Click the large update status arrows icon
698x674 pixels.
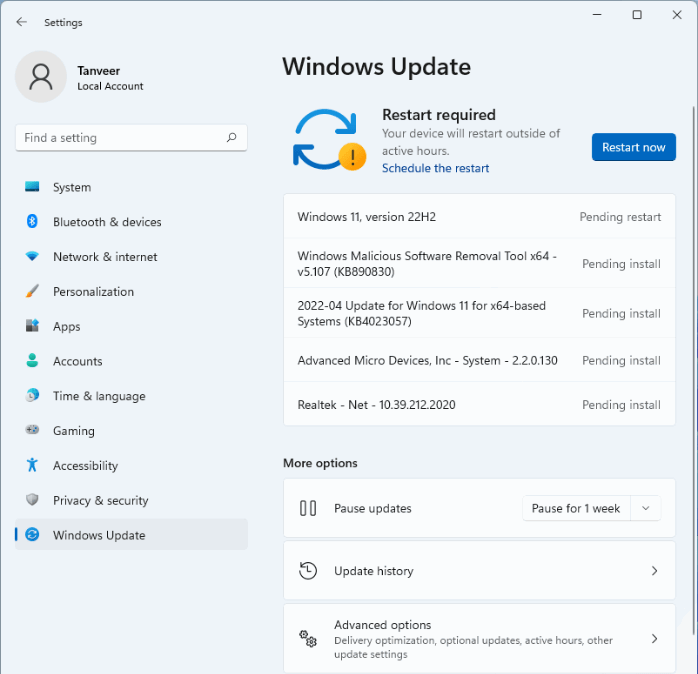(x=329, y=140)
